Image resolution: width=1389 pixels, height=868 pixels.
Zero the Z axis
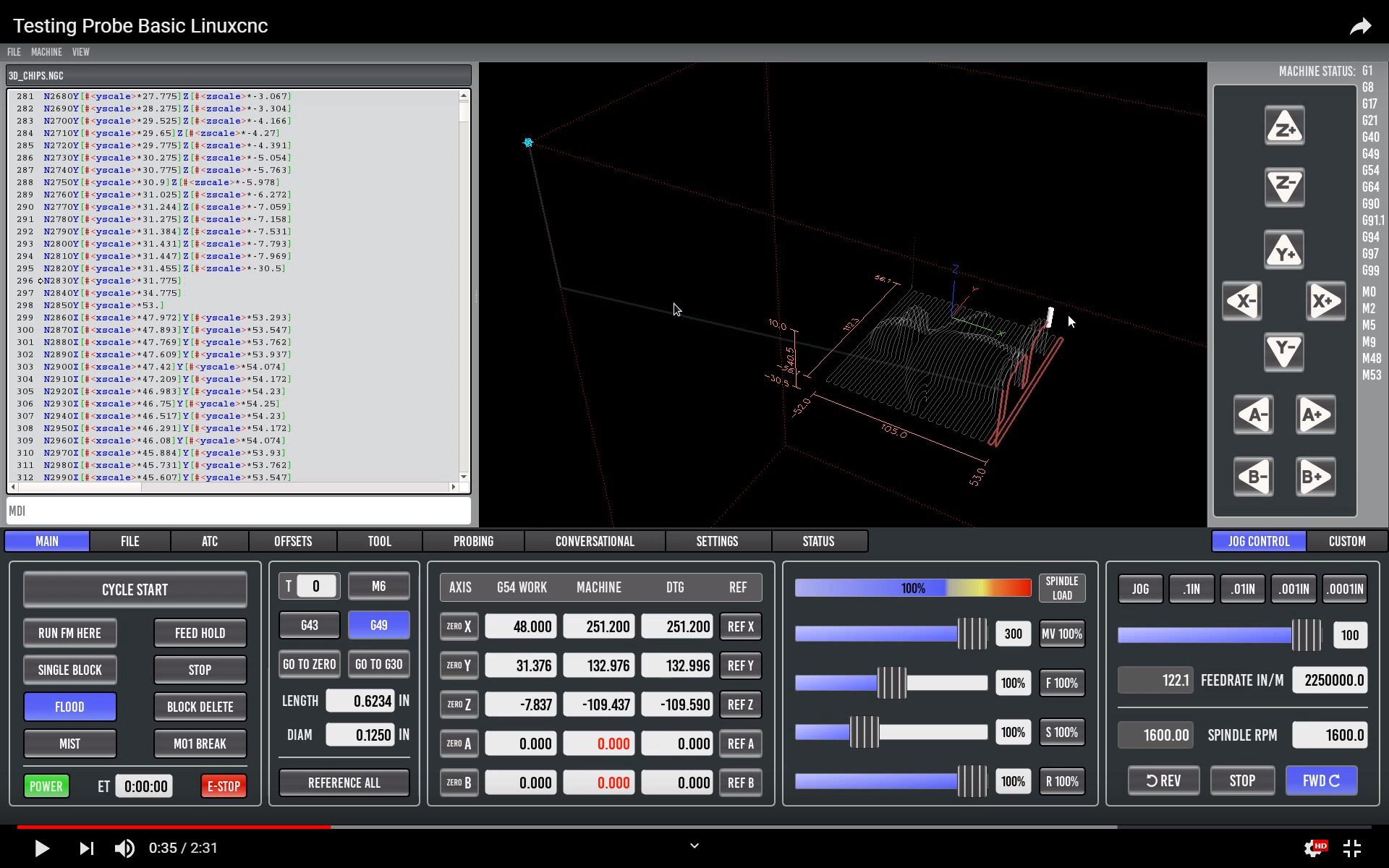459,705
